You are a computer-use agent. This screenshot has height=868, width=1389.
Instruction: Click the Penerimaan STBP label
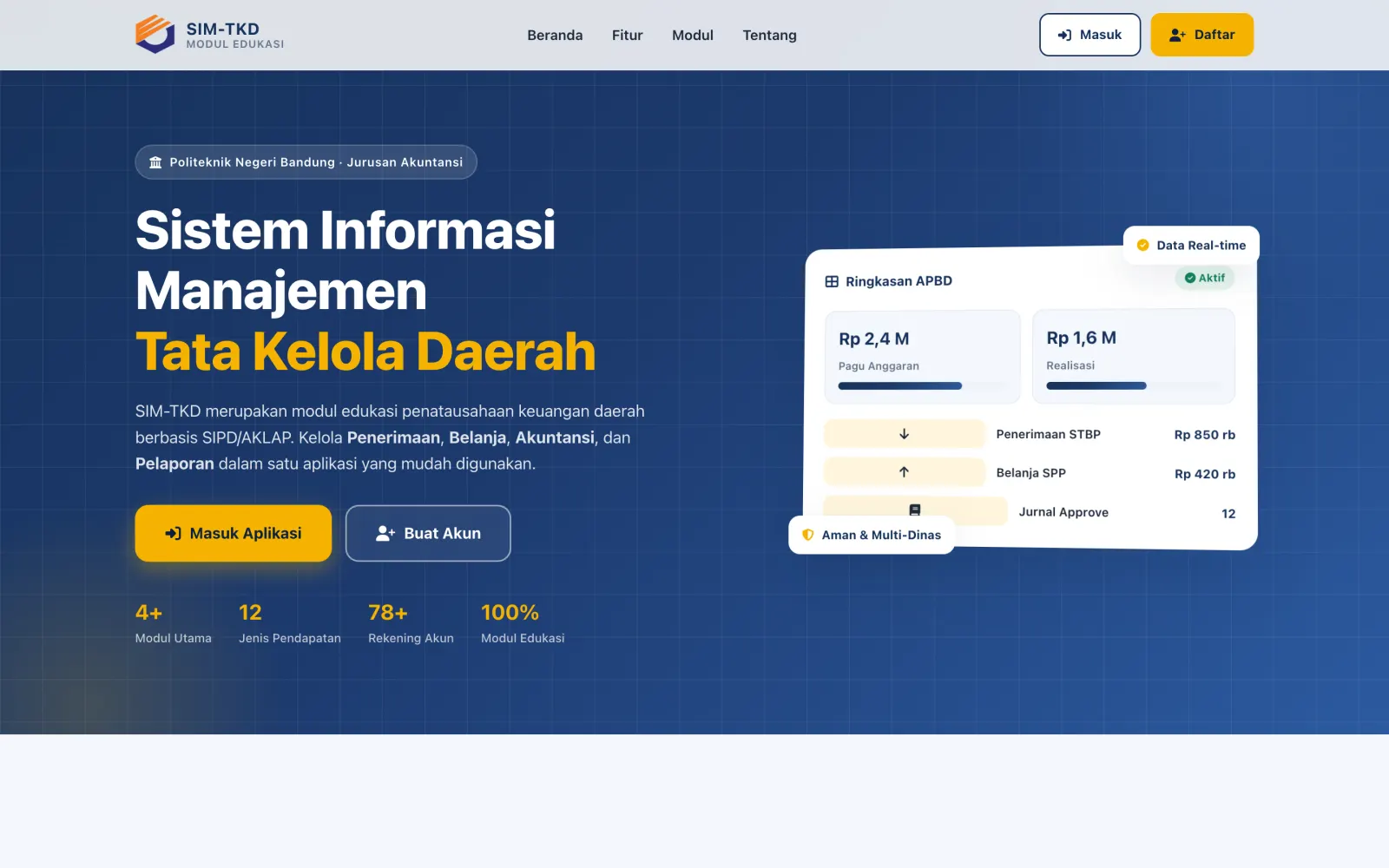1049,434
